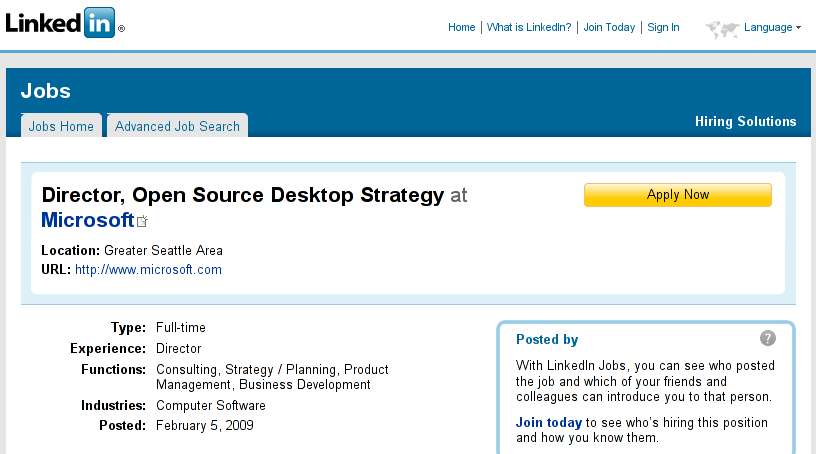
Task: Visit the http://www.microsoft.com URL
Action: pos(148,270)
